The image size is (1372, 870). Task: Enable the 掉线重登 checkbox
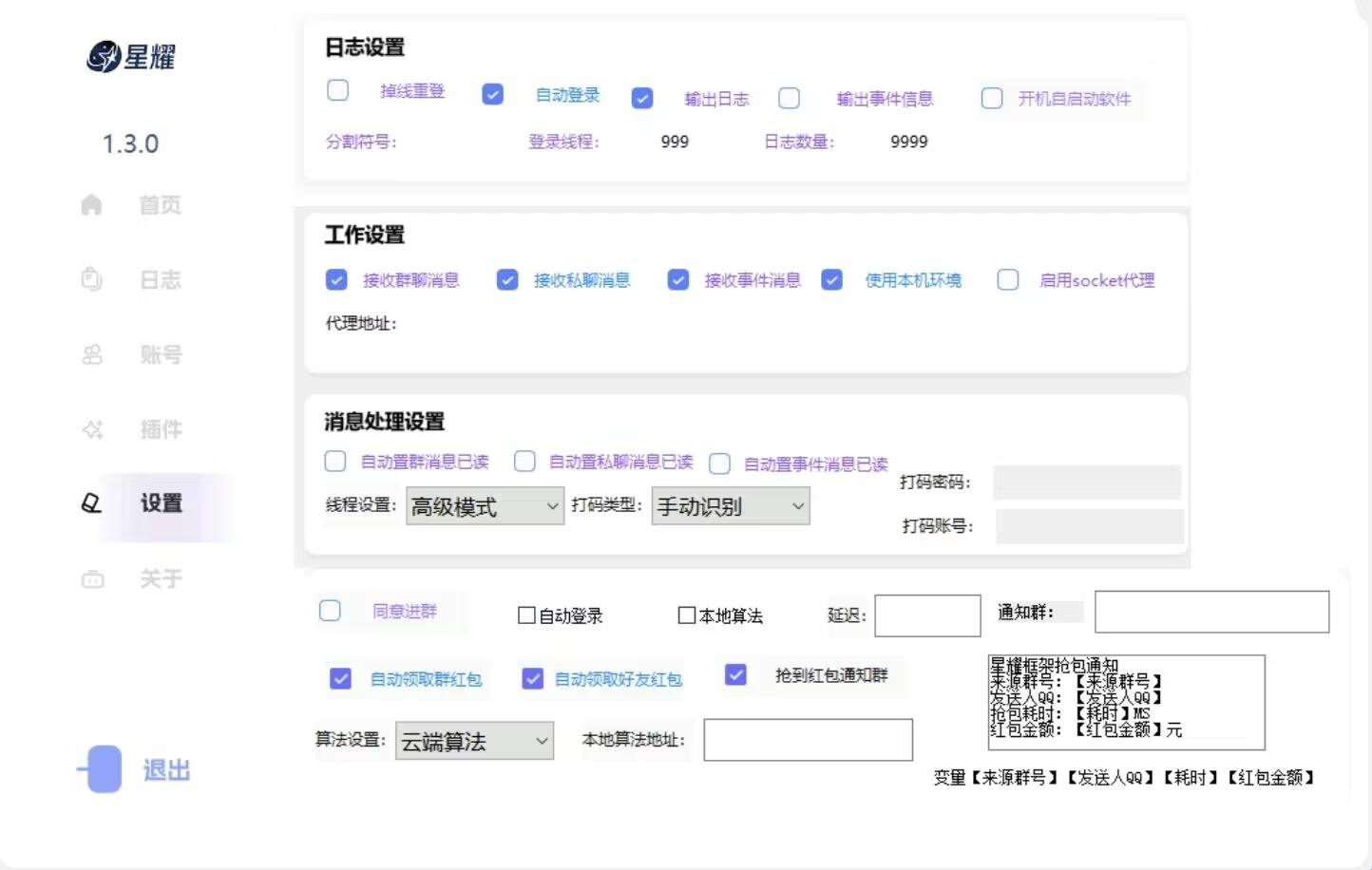(x=337, y=90)
